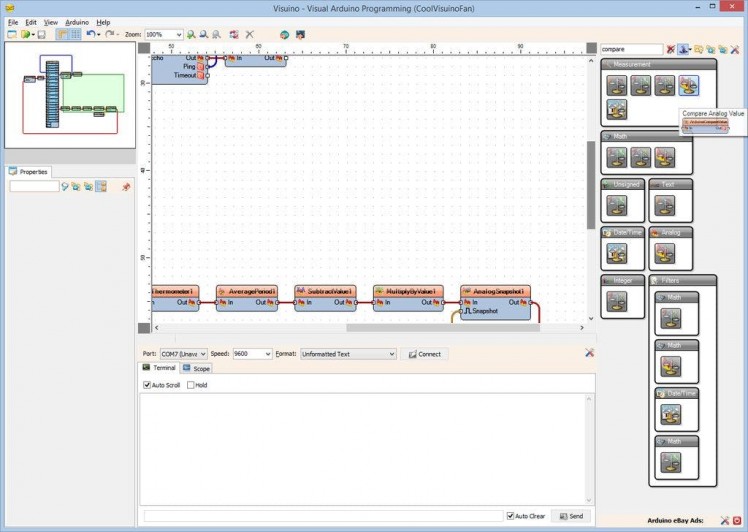Open the Port COM7 dropdown
Viewport: 748px width, 532px height.
[x=184, y=354]
